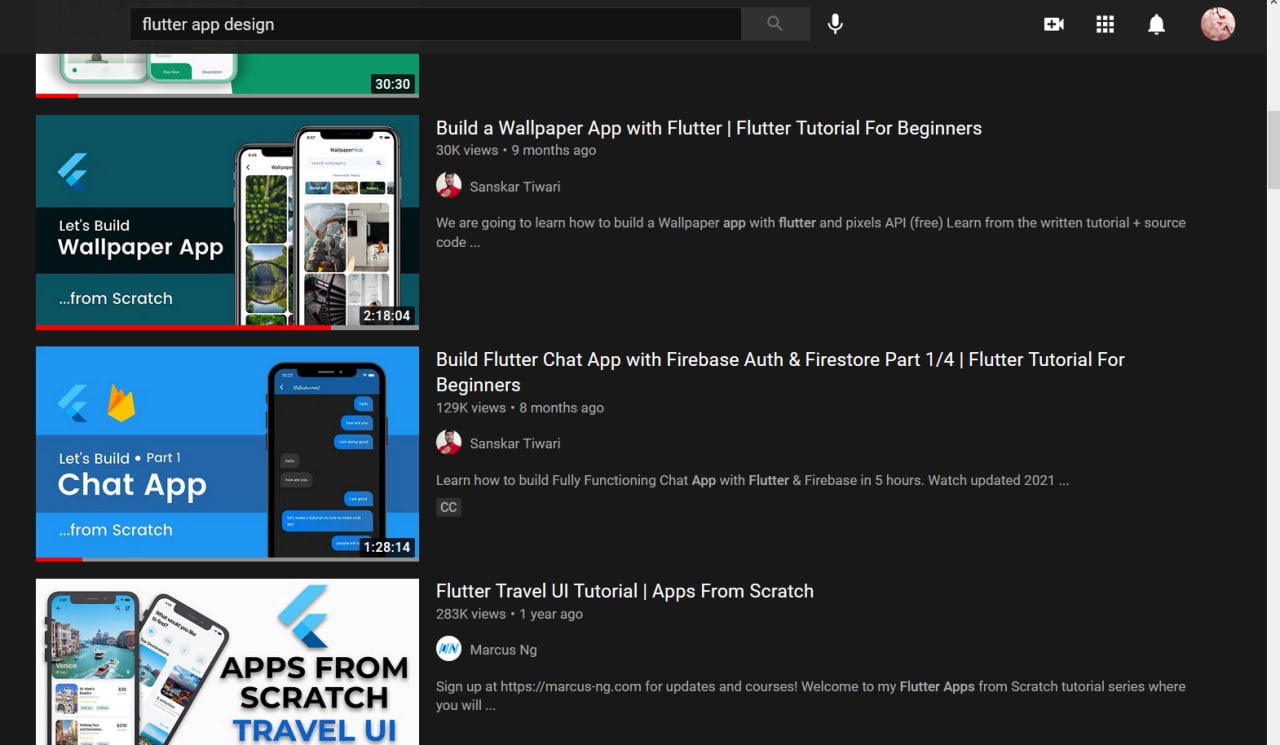Click '129K views • 8 months ago' text
Image resolution: width=1280 pixels, height=745 pixels.
[x=520, y=408]
